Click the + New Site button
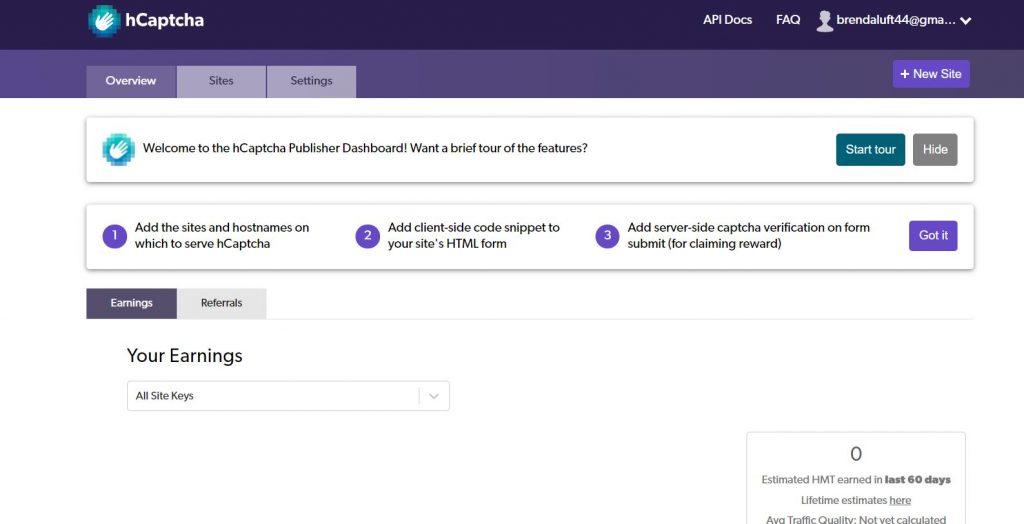 pyautogui.click(x=931, y=74)
